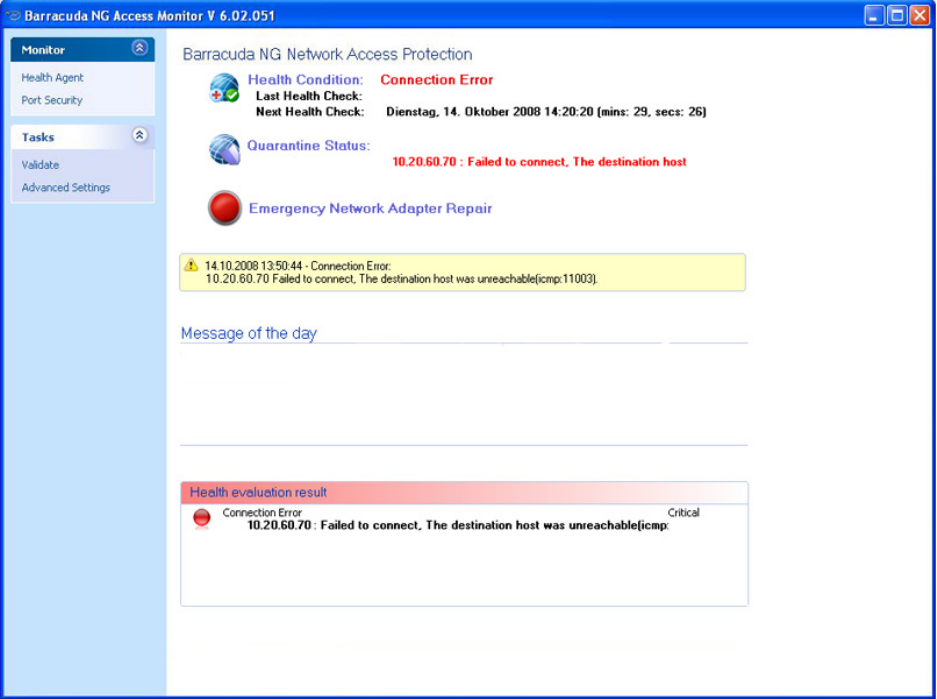Click the Barracuda title bar app icon
Screen dimensions: 937x699
pyautogui.click(x=13, y=16)
